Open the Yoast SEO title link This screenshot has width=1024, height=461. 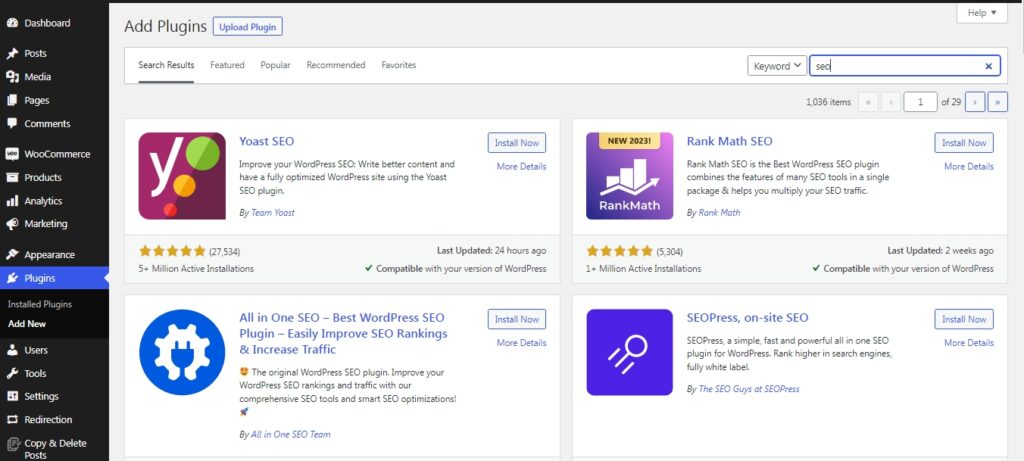(x=266, y=141)
